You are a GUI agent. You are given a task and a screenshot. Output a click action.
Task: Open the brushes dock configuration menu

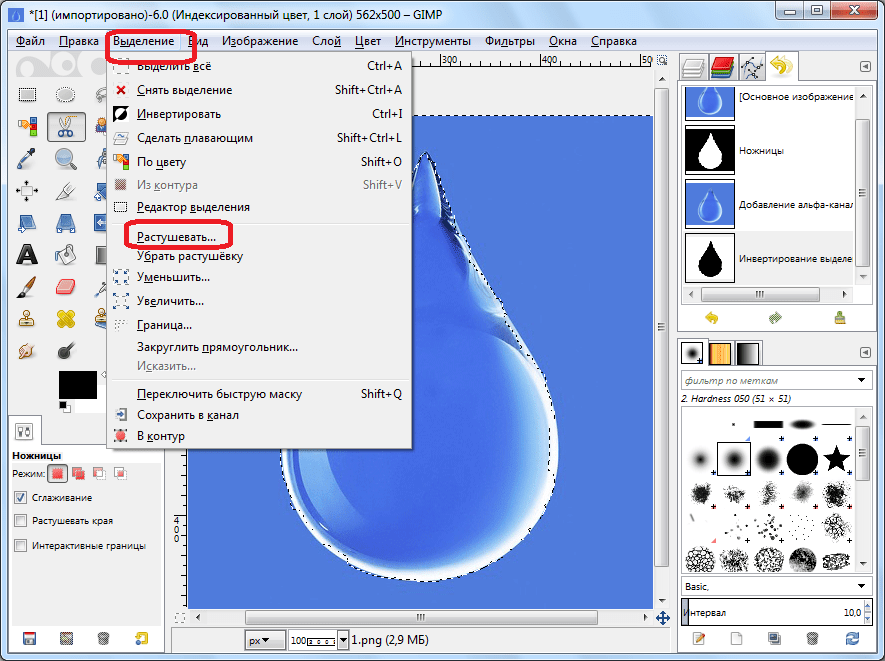tap(865, 352)
